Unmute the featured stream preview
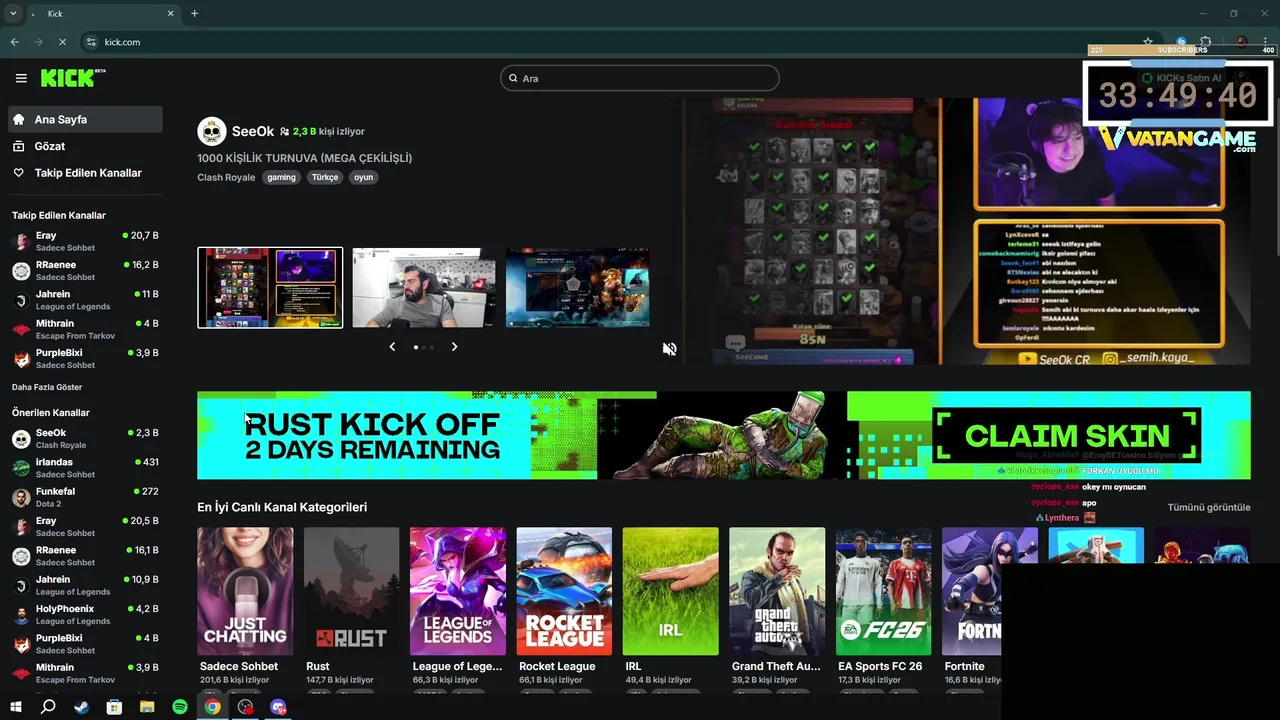The height and width of the screenshot is (720, 1280). point(669,349)
